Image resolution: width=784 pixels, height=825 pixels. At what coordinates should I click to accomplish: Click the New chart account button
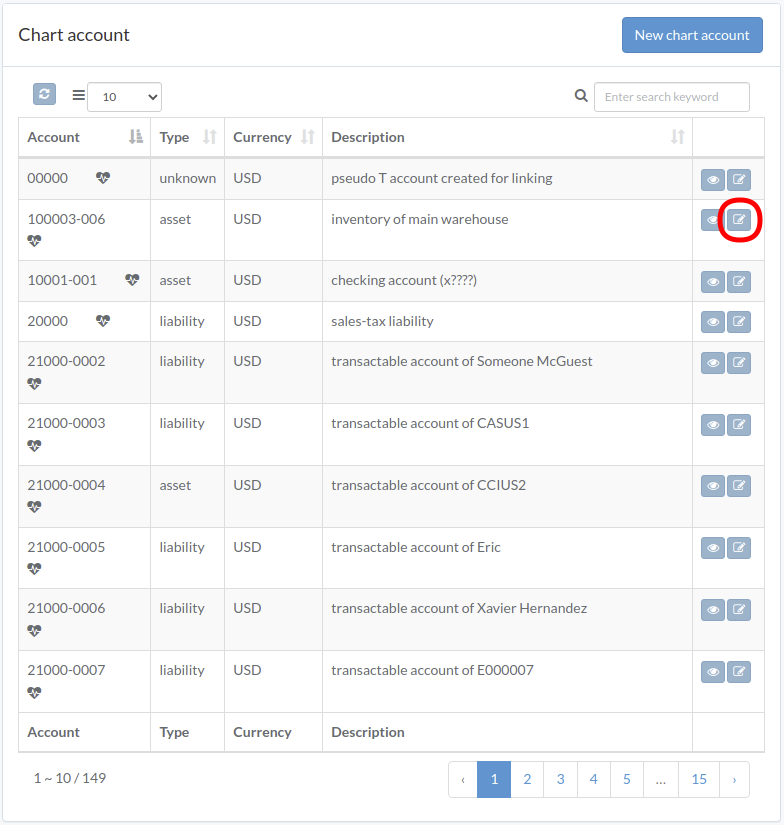click(x=692, y=35)
